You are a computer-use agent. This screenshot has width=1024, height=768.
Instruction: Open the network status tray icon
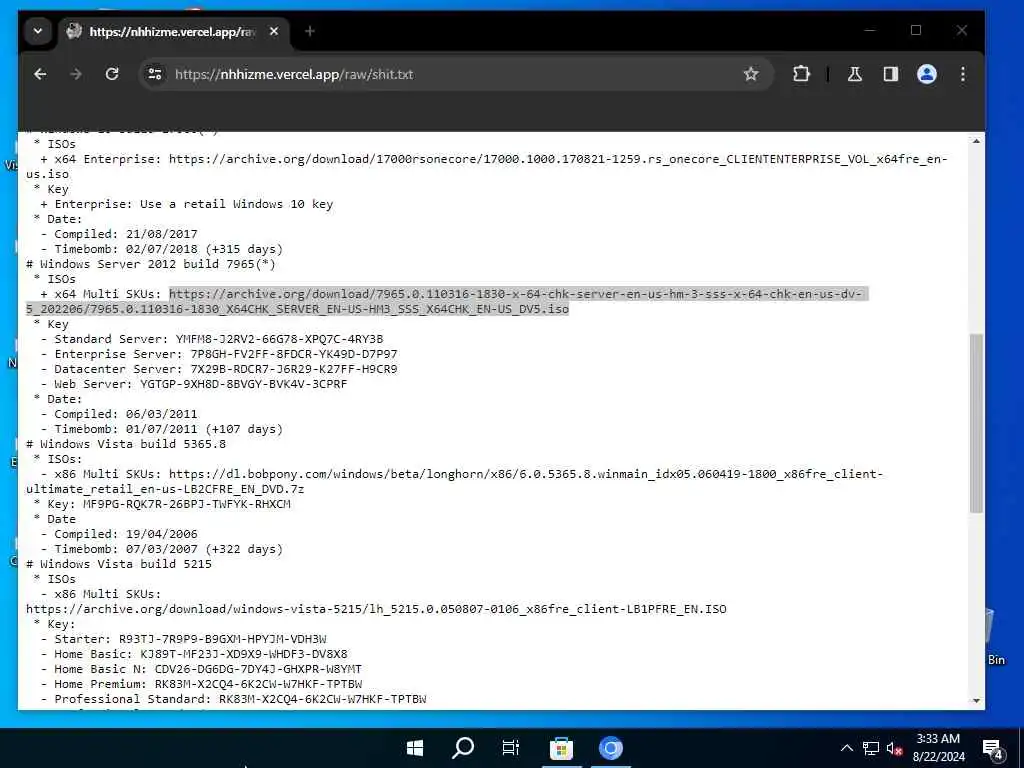click(871, 748)
